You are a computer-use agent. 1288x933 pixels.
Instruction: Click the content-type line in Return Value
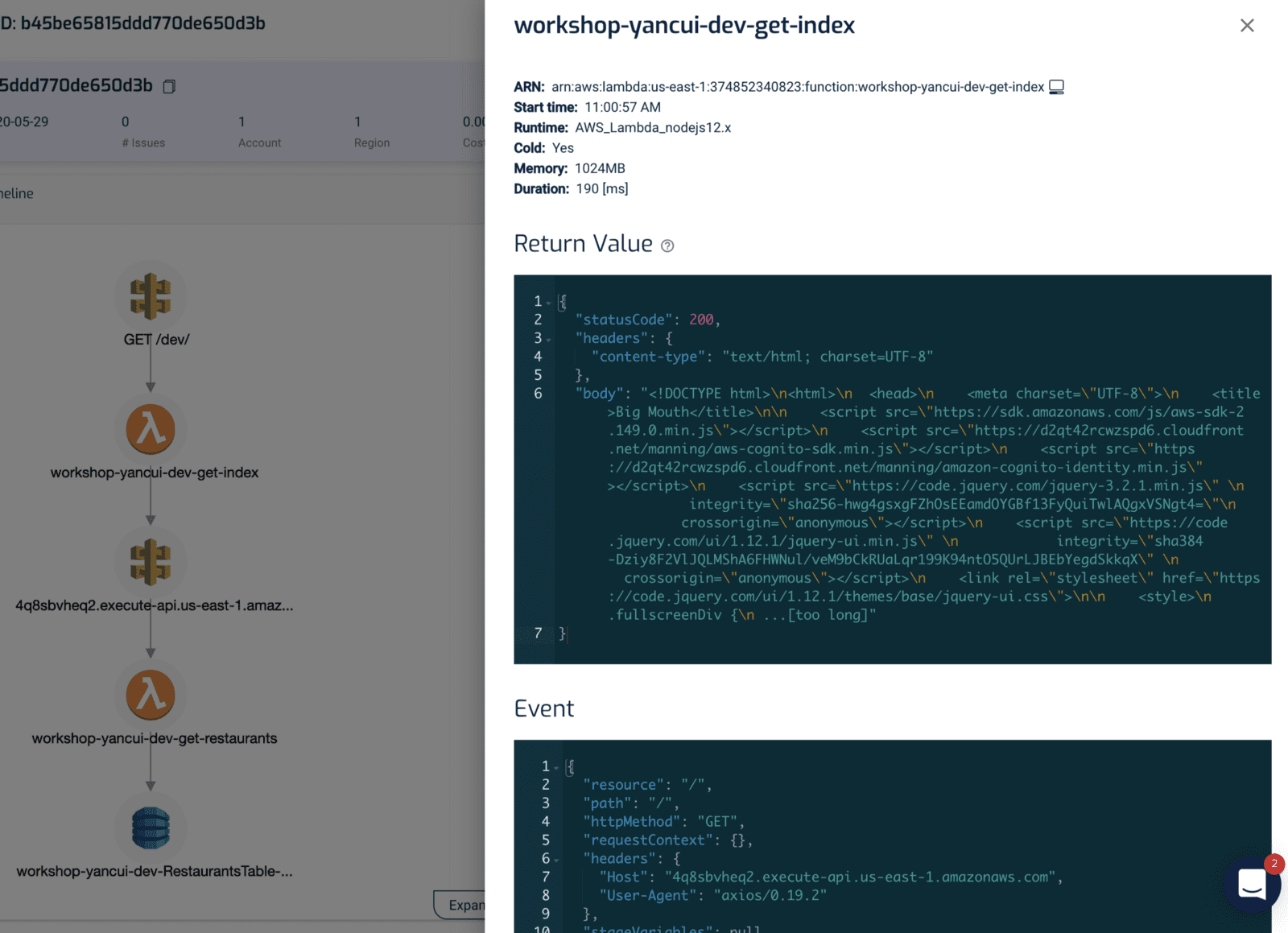[x=762, y=357]
